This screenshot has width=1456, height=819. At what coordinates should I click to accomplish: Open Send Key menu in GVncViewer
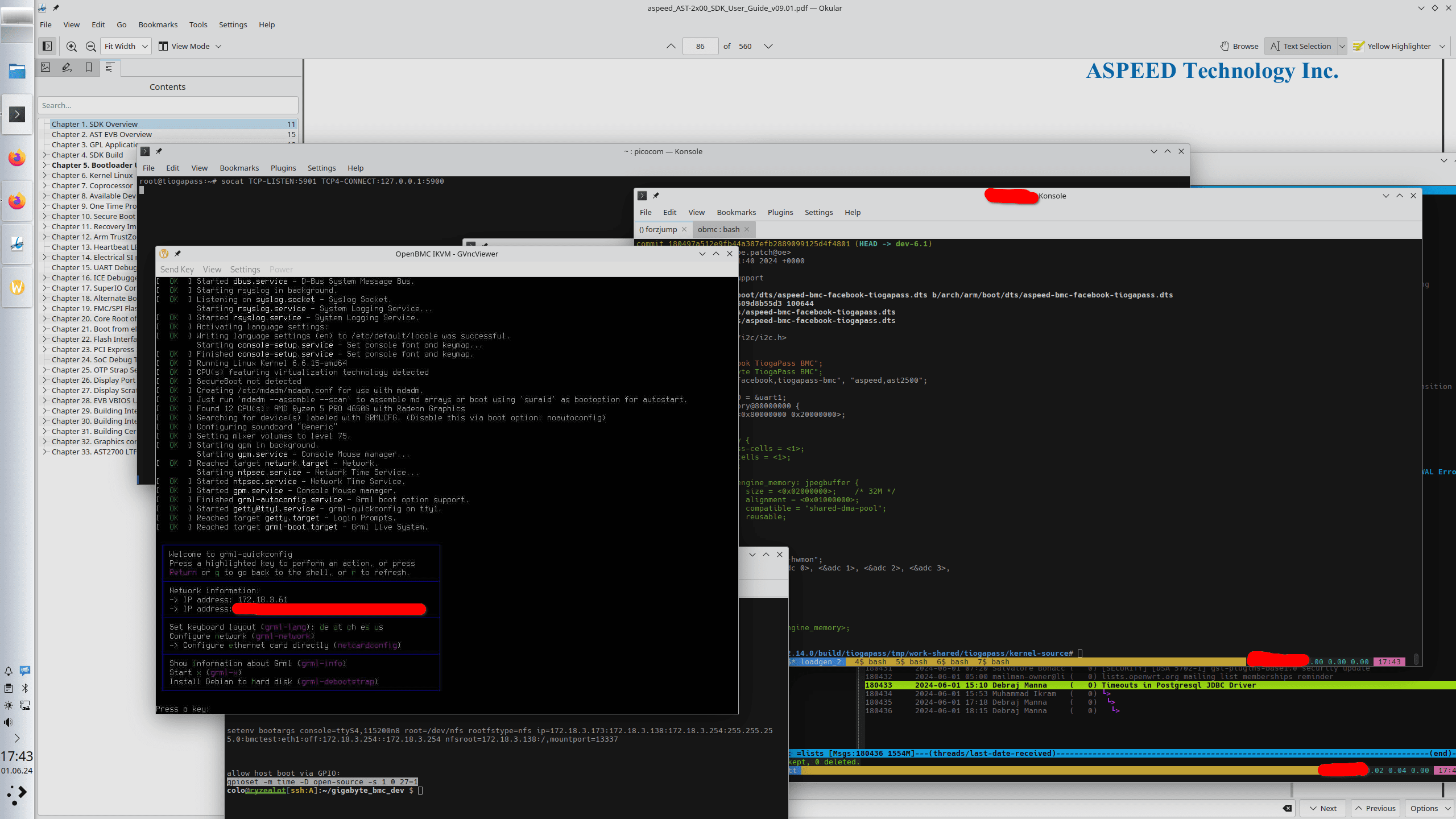(x=177, y=269)
